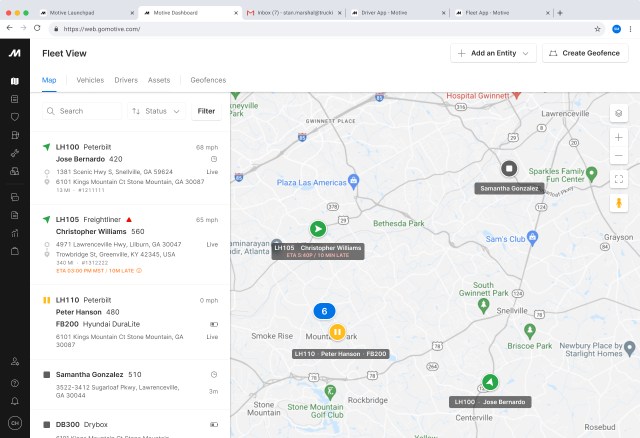Click the Street View pegman icon
The image size is (640, 438).
pos(619,203)
